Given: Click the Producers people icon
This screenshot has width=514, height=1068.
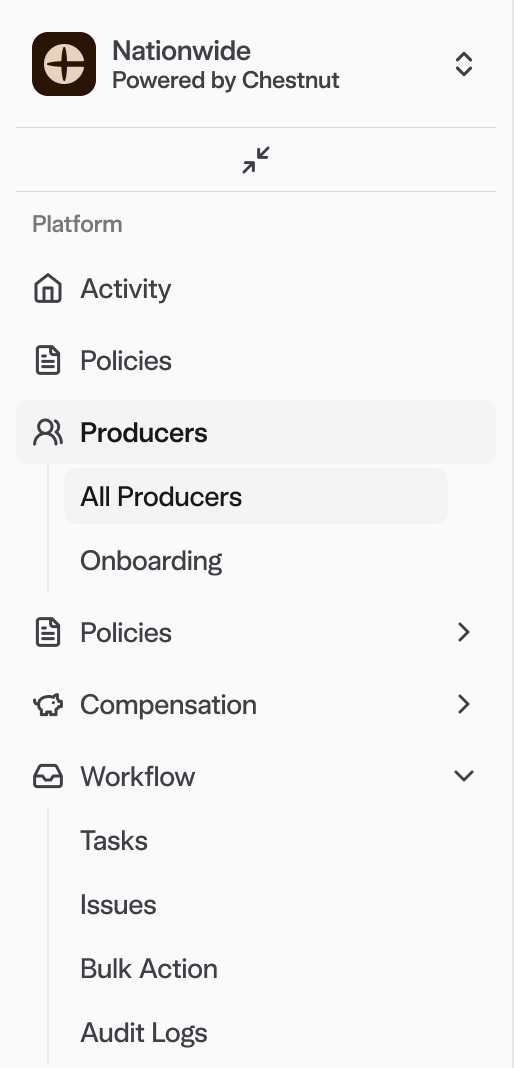Looking at the screenshot, I should tap(48, 433).
